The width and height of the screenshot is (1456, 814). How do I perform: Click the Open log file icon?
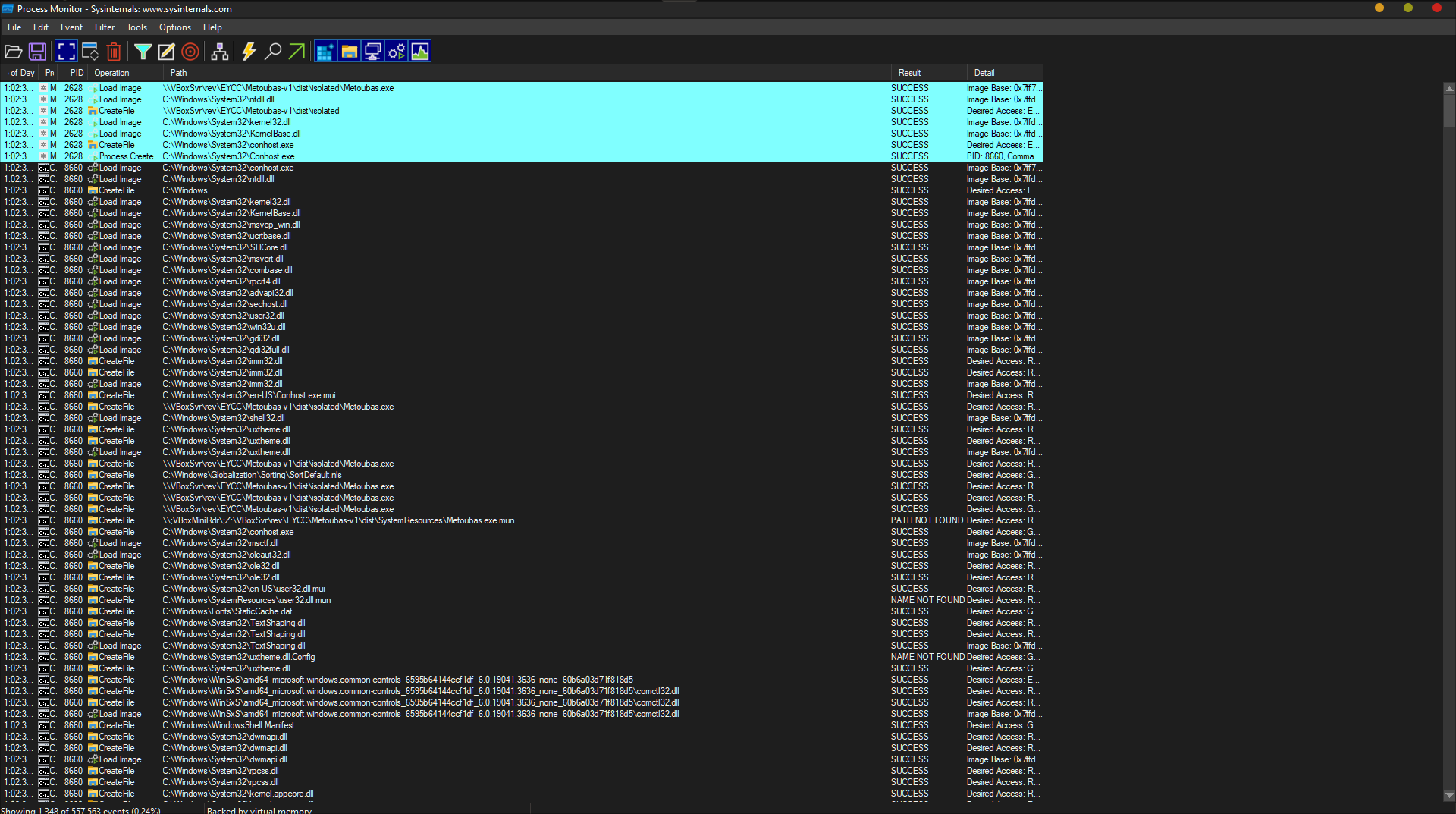pos(13,52)
